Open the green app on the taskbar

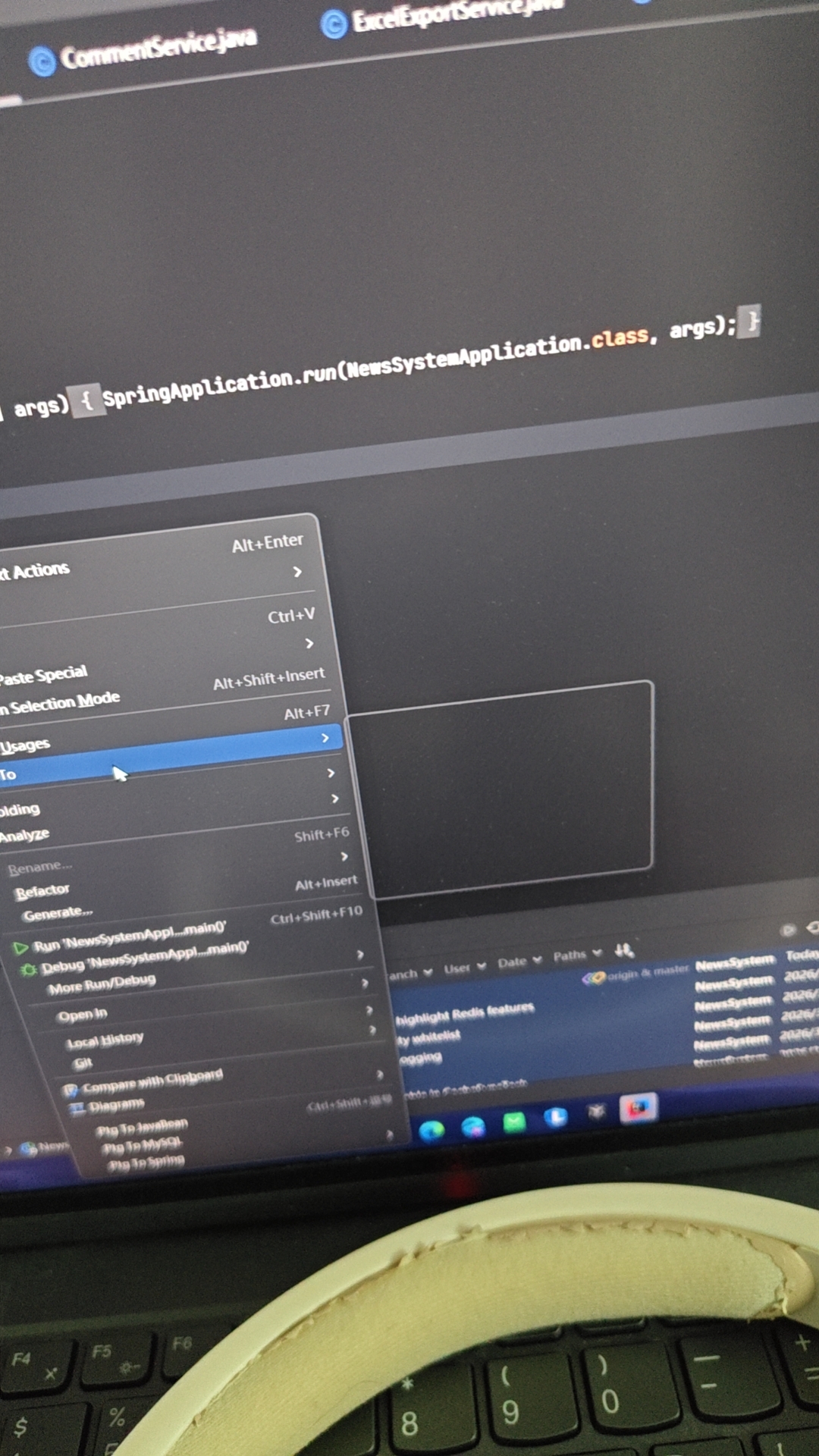[514, 1123]
